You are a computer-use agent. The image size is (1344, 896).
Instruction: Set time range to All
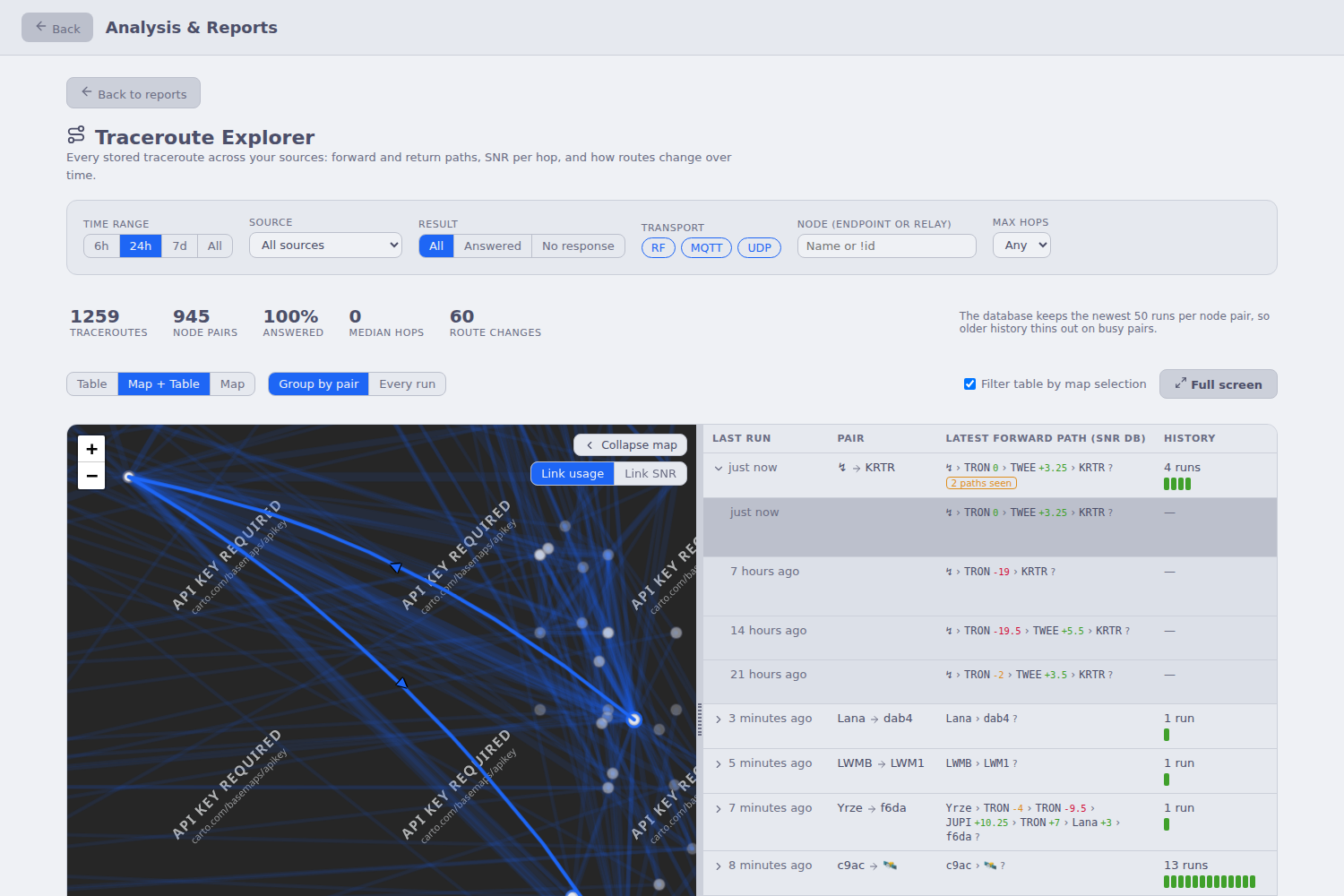pos(215,246)
